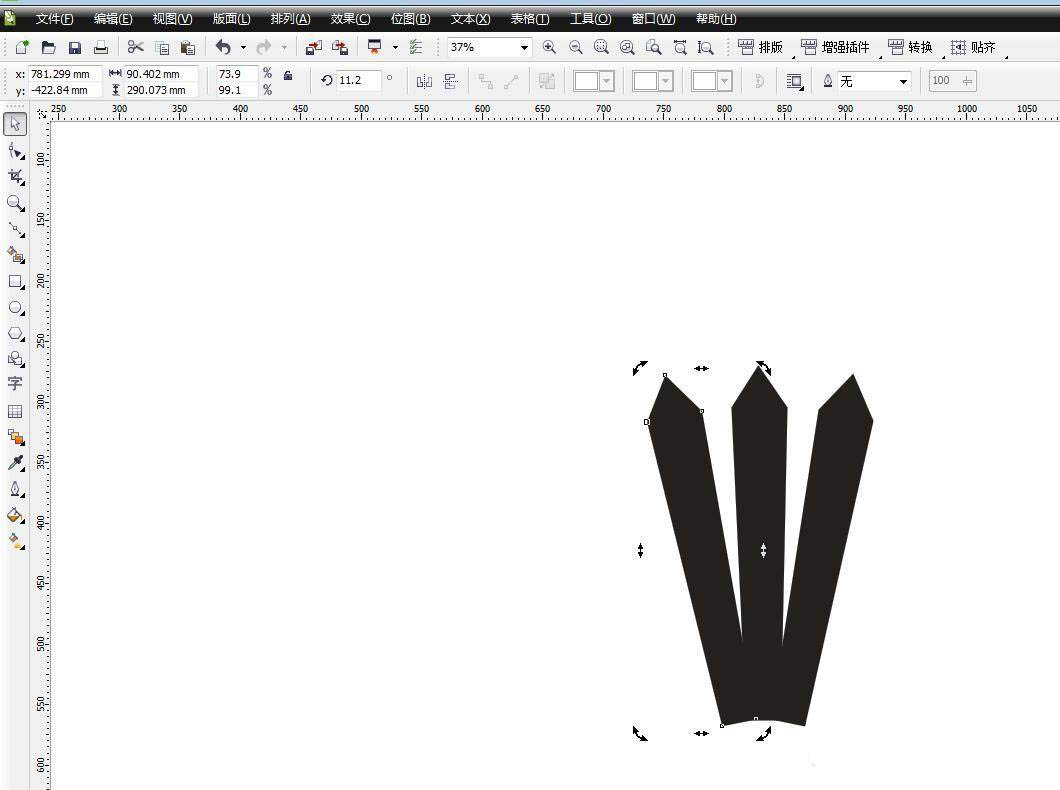Screen dimensions: 1060x790
Task: Toggle horizontal mirror button
Action: pyautogui.click(x=424, y=81)
